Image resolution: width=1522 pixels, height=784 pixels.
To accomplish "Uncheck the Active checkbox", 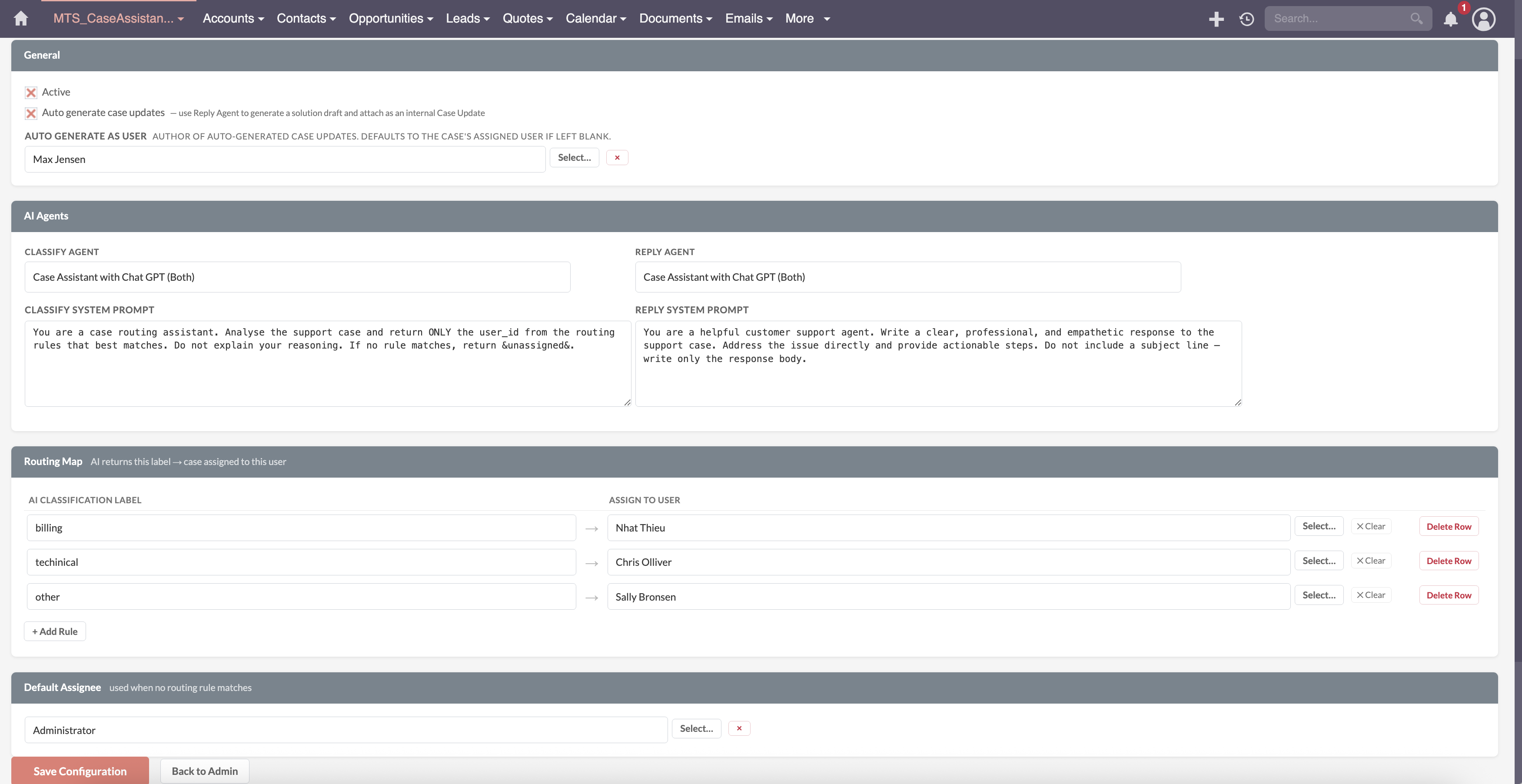I will pyautogui.click(x=31, y=92).
